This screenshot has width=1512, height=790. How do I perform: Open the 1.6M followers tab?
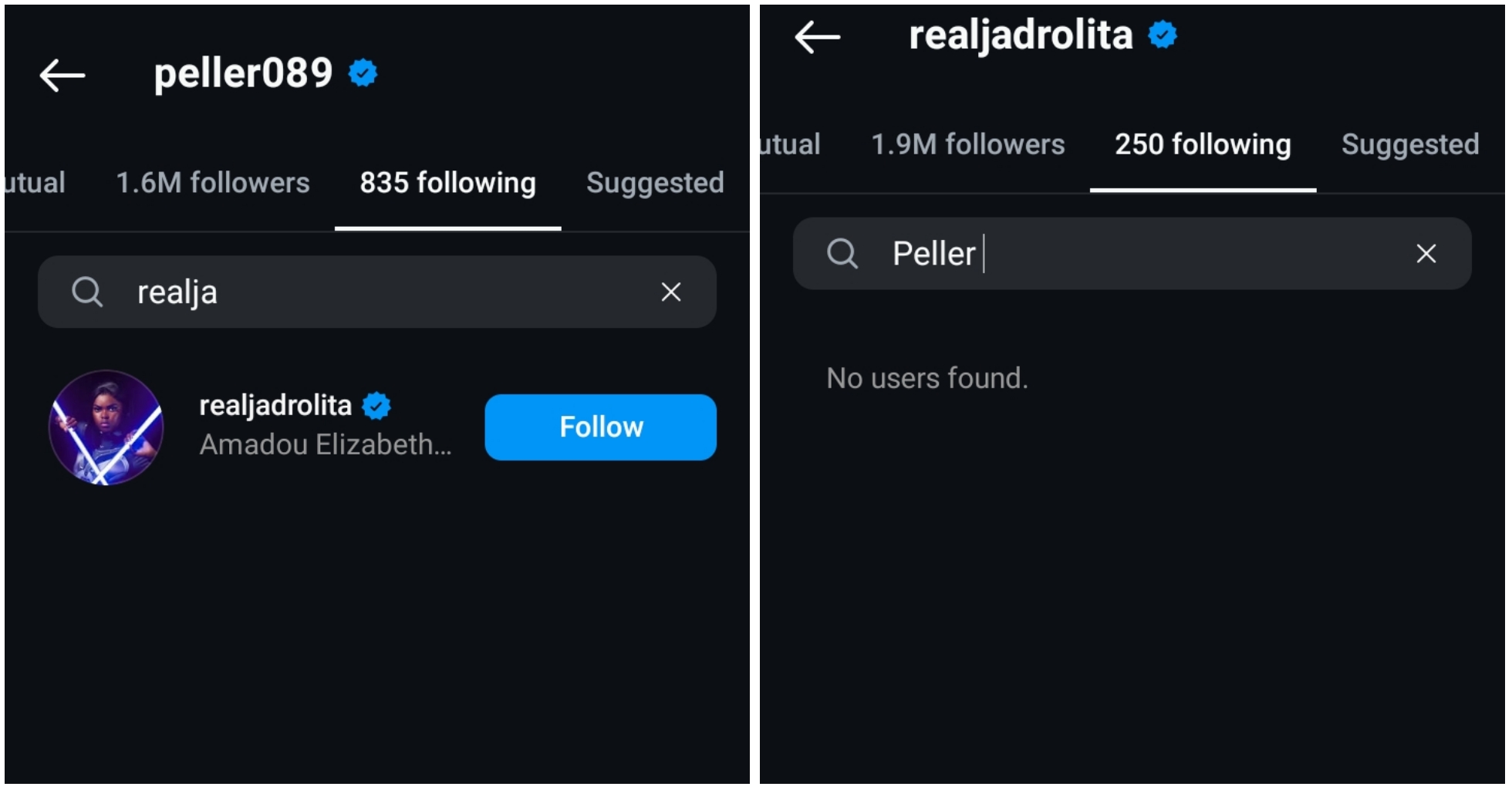[213, 184]
